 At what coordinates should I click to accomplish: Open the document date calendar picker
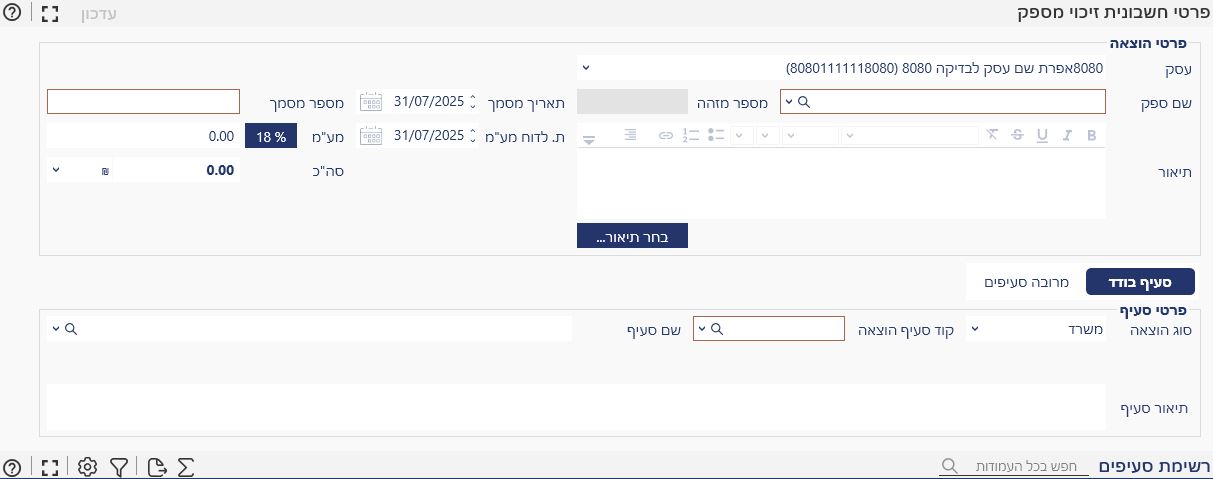click(x=371, y=102)
